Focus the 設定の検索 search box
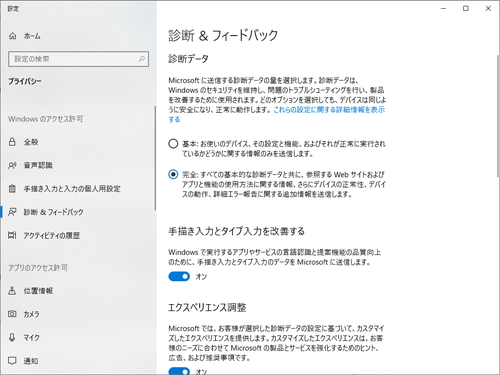The width and height of the screenshot is (500, 375). tap(78, 59)
